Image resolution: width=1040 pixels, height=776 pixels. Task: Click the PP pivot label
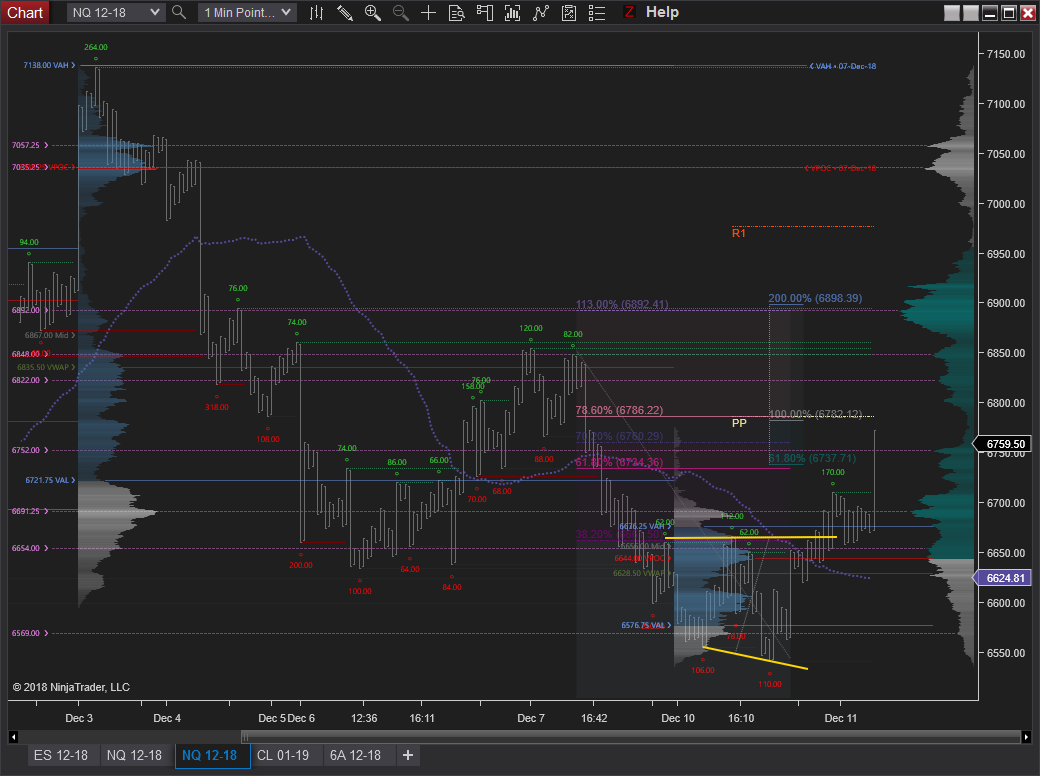739,423
